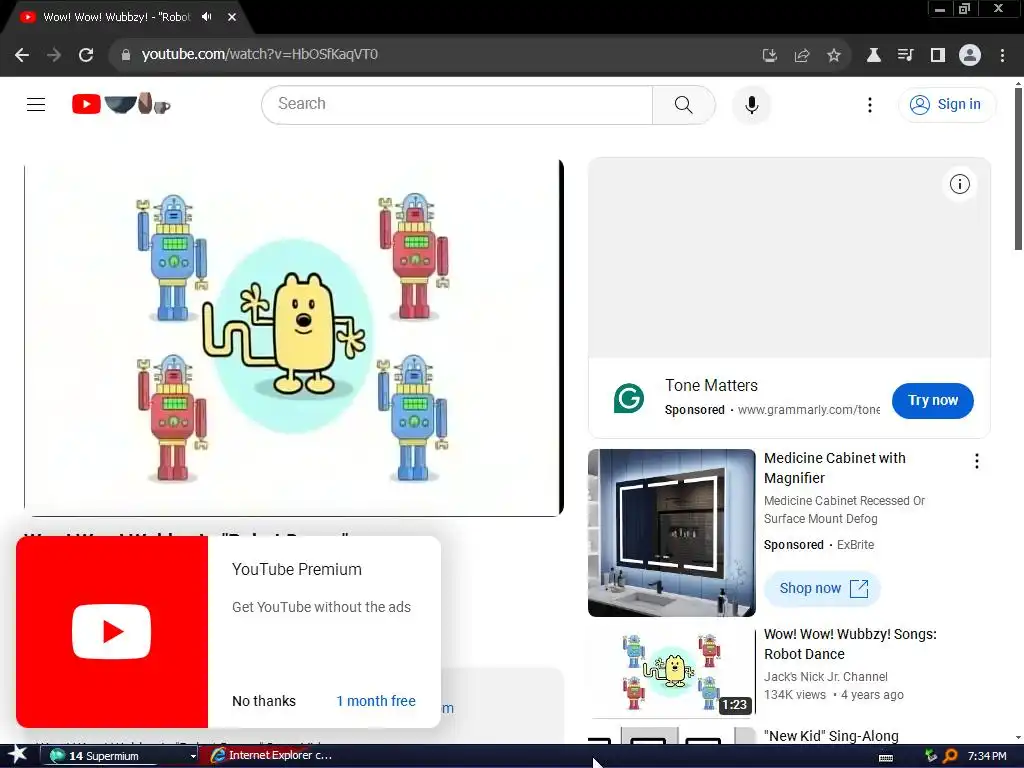Click the YouTube Search field
This screenshot has height=768, width=1024.
[457, 104]
